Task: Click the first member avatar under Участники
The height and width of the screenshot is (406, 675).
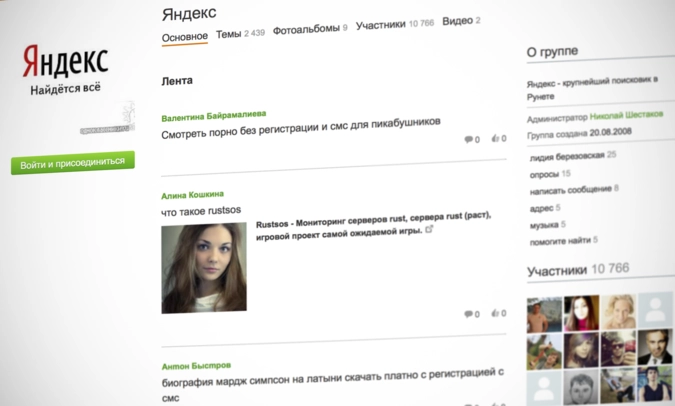Action: [x=543, y=313]
